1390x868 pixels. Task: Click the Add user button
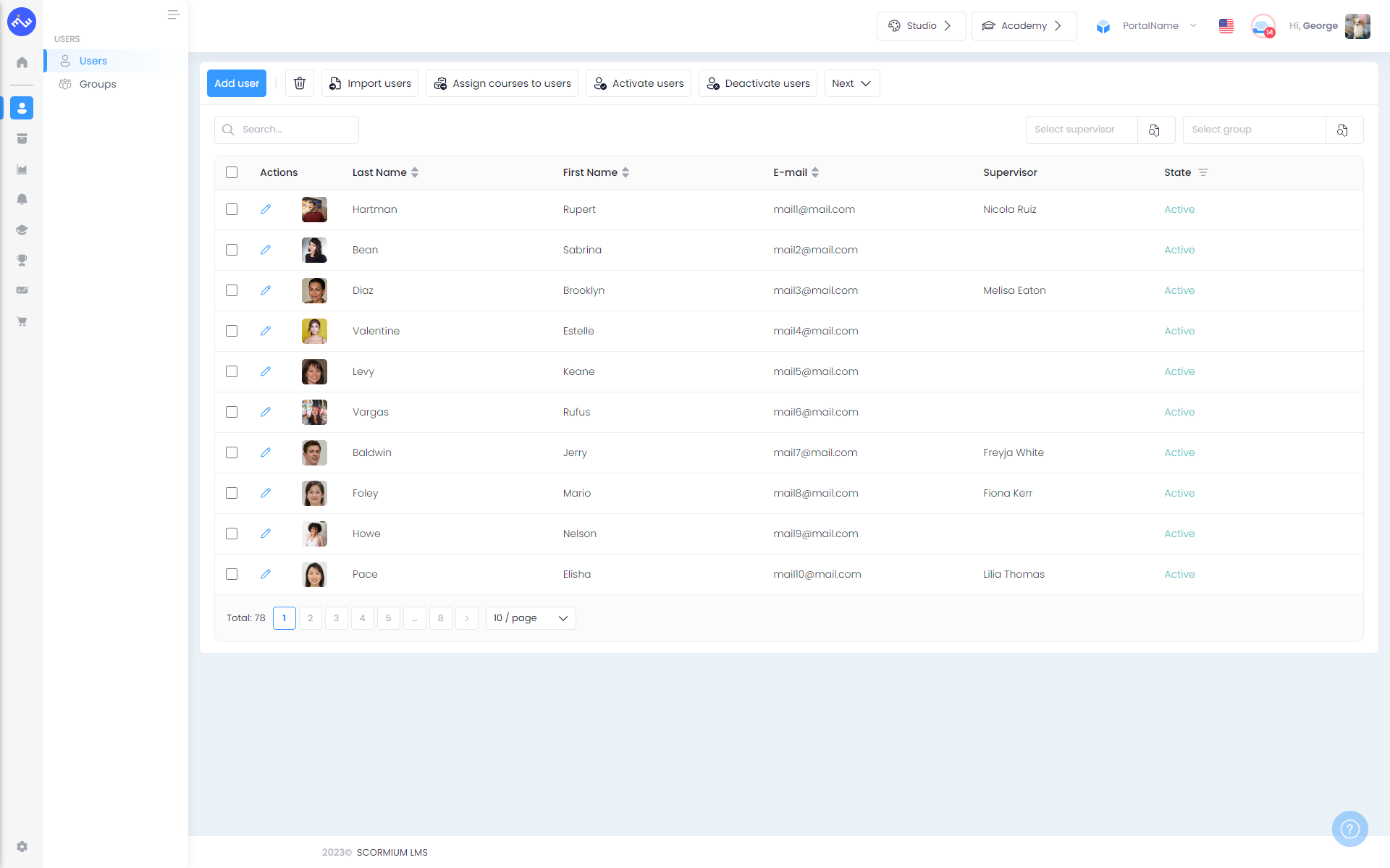click(x=237, y=83)
